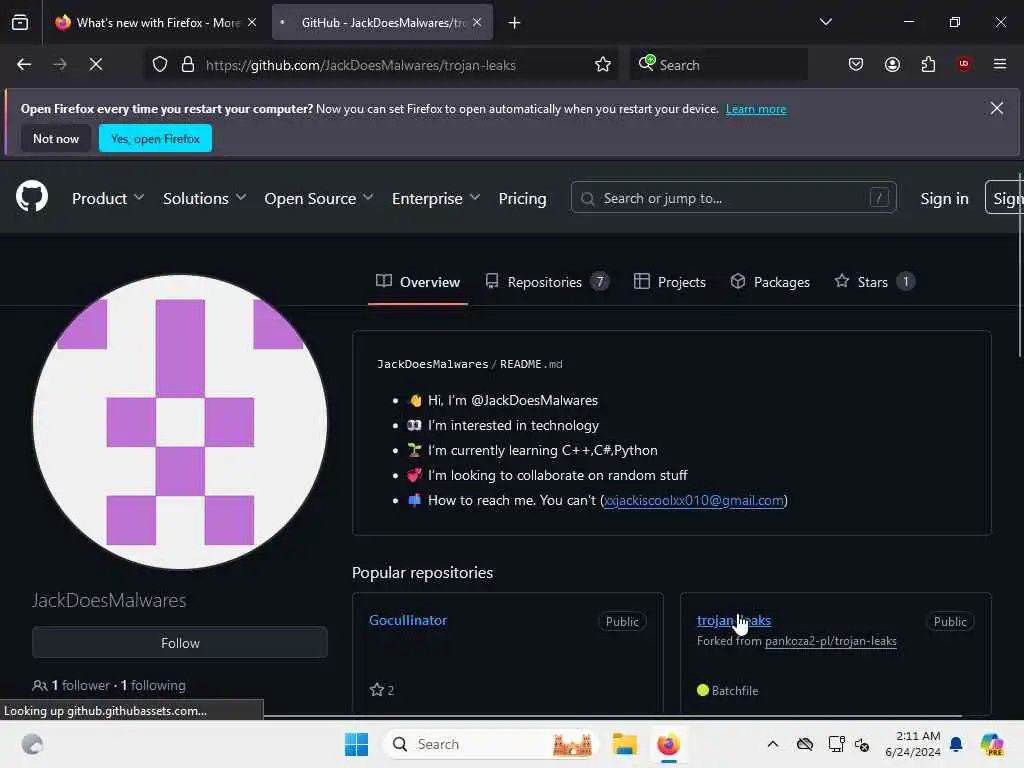Click the Firefox taskbar icon
This screenshot has width=1024, height=768.
click(668, 744)
